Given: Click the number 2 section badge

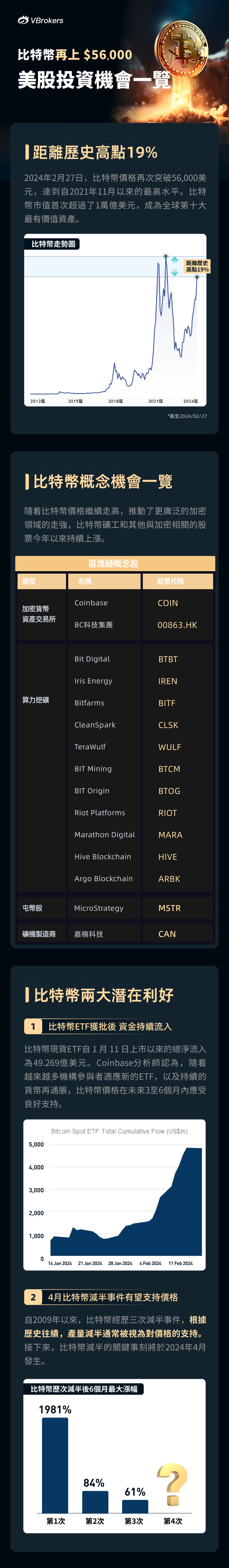Looking at the screenshot, I should click(x=34, y=1297).
